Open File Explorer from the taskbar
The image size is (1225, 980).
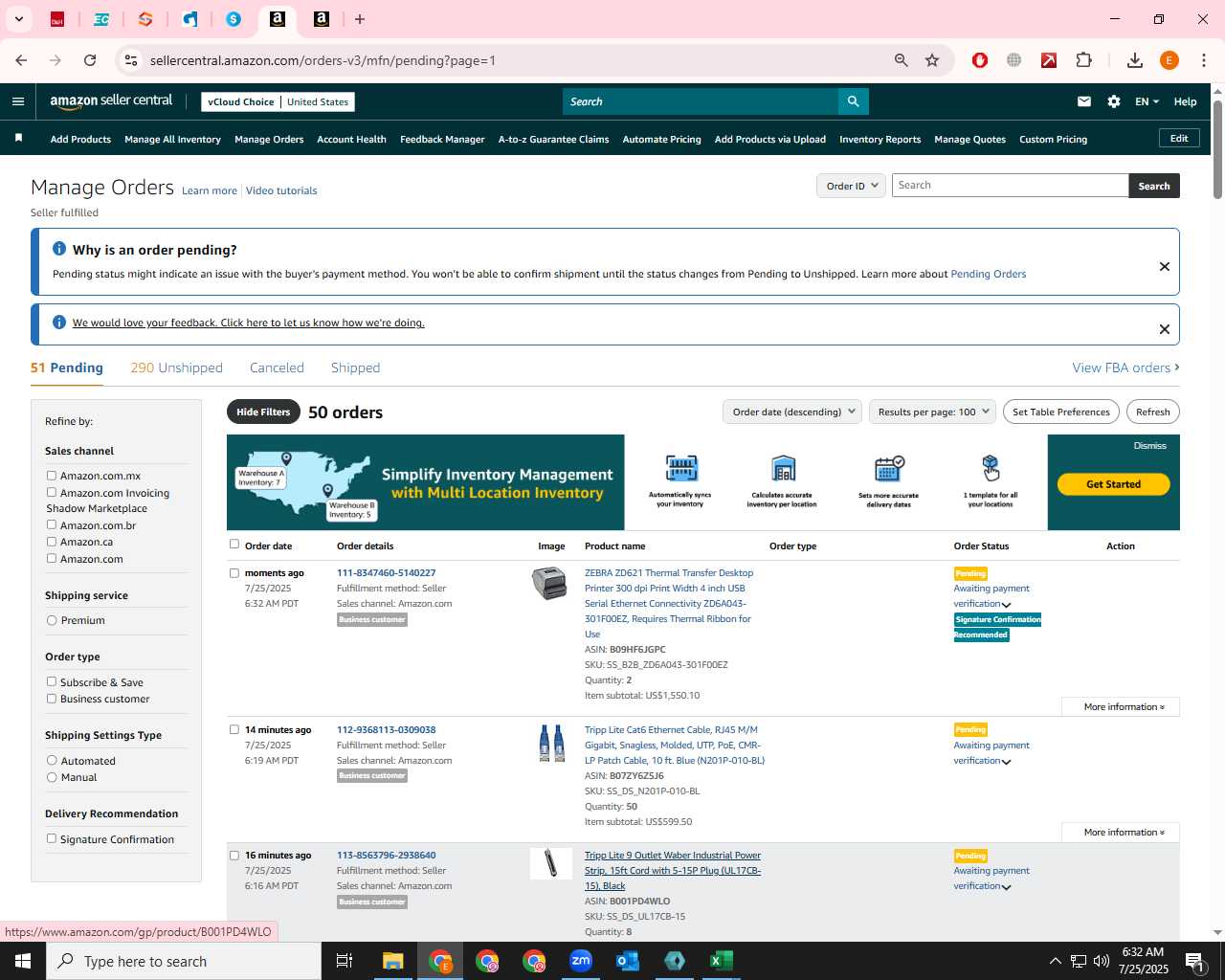(393, 961)
